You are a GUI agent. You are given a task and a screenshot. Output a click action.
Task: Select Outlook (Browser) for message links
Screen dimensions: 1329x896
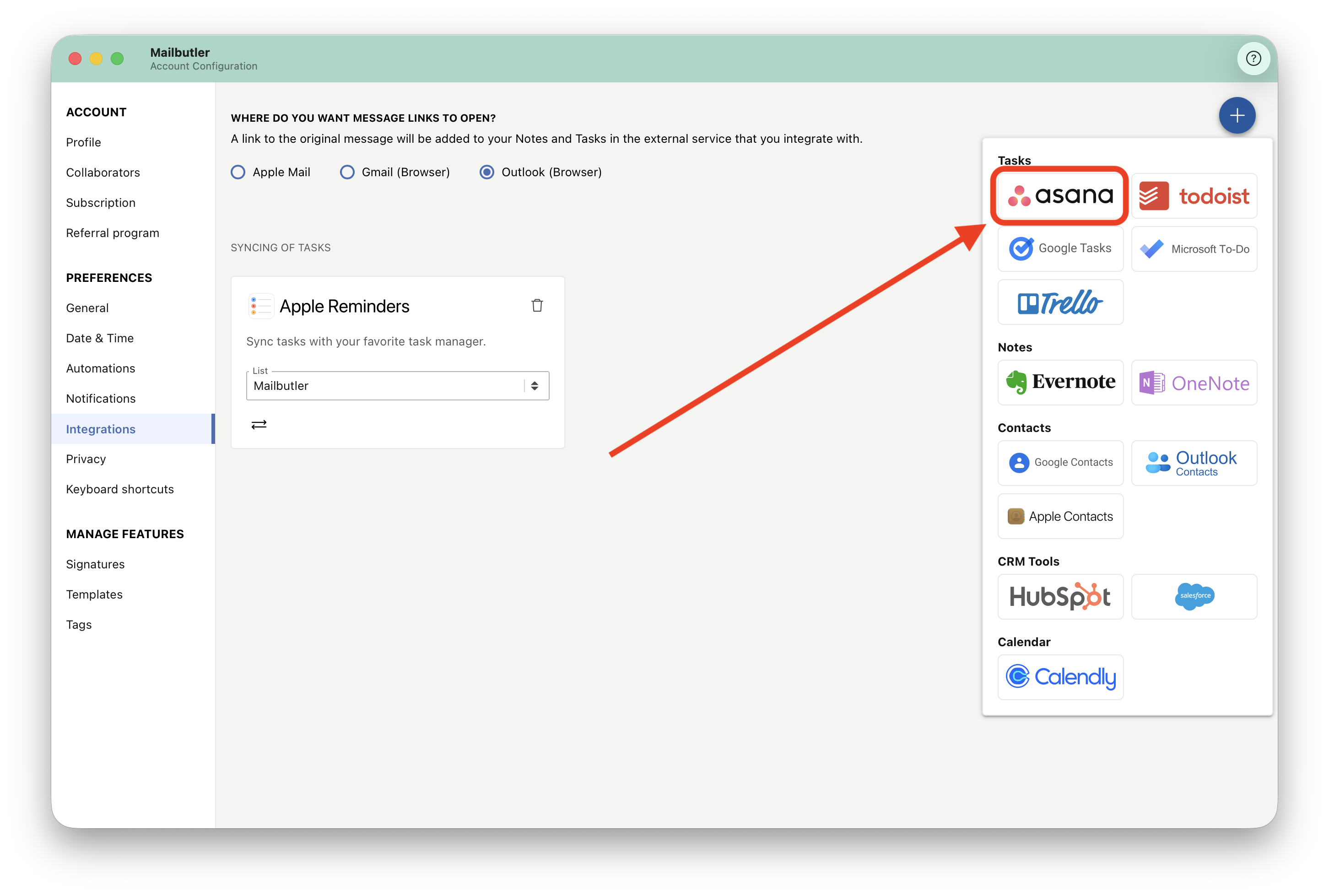pyautogui.click(x=486, y=172)
